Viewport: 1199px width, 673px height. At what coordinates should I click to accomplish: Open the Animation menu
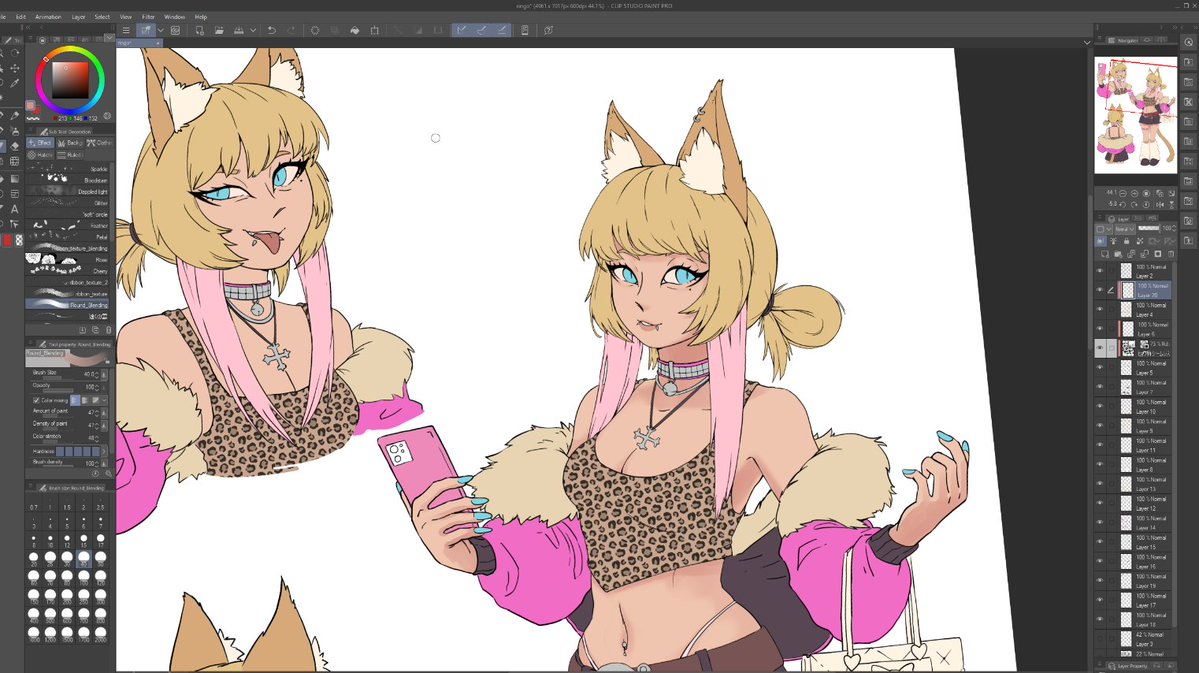(x=48, y=17)
